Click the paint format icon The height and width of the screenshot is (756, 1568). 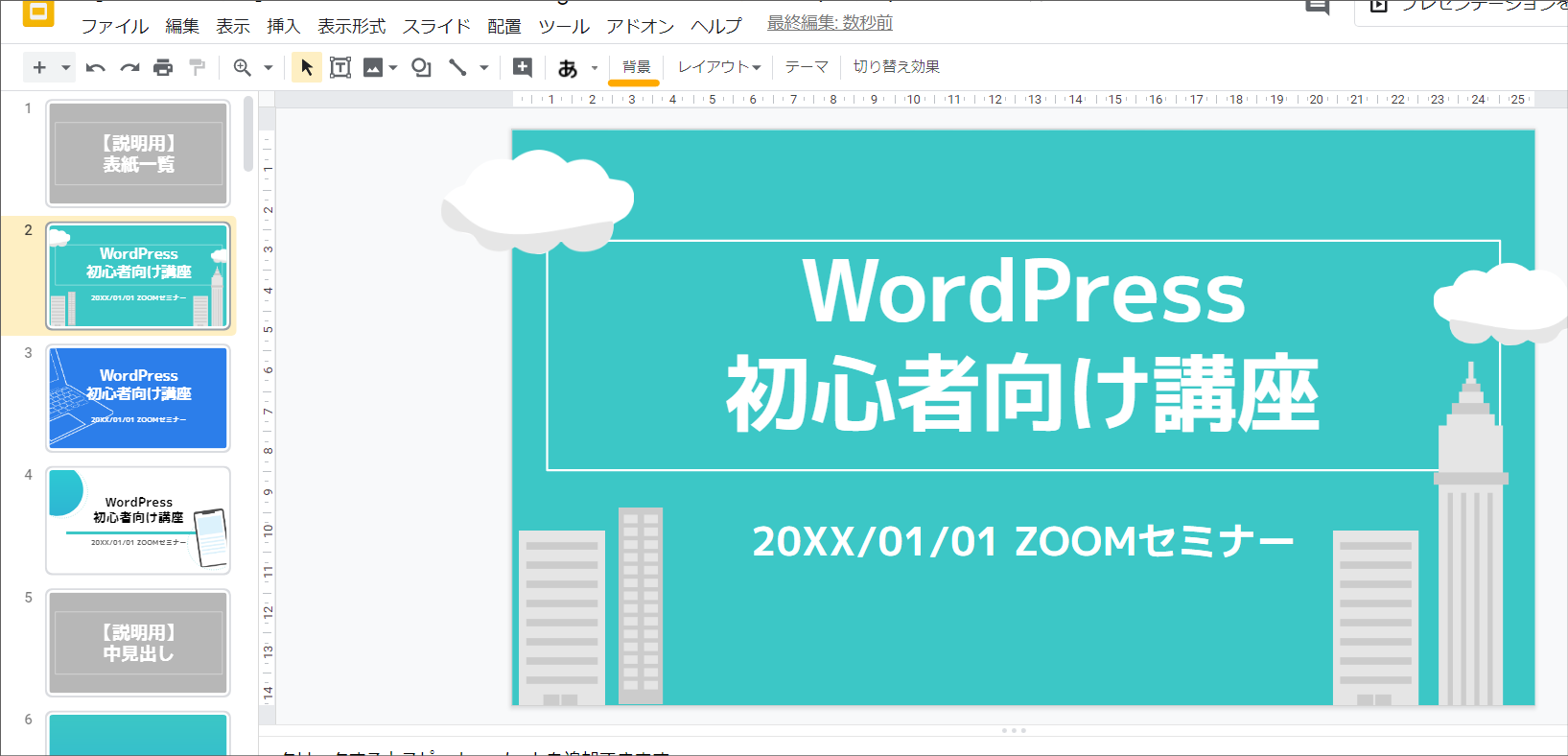[x=197, y=67]
